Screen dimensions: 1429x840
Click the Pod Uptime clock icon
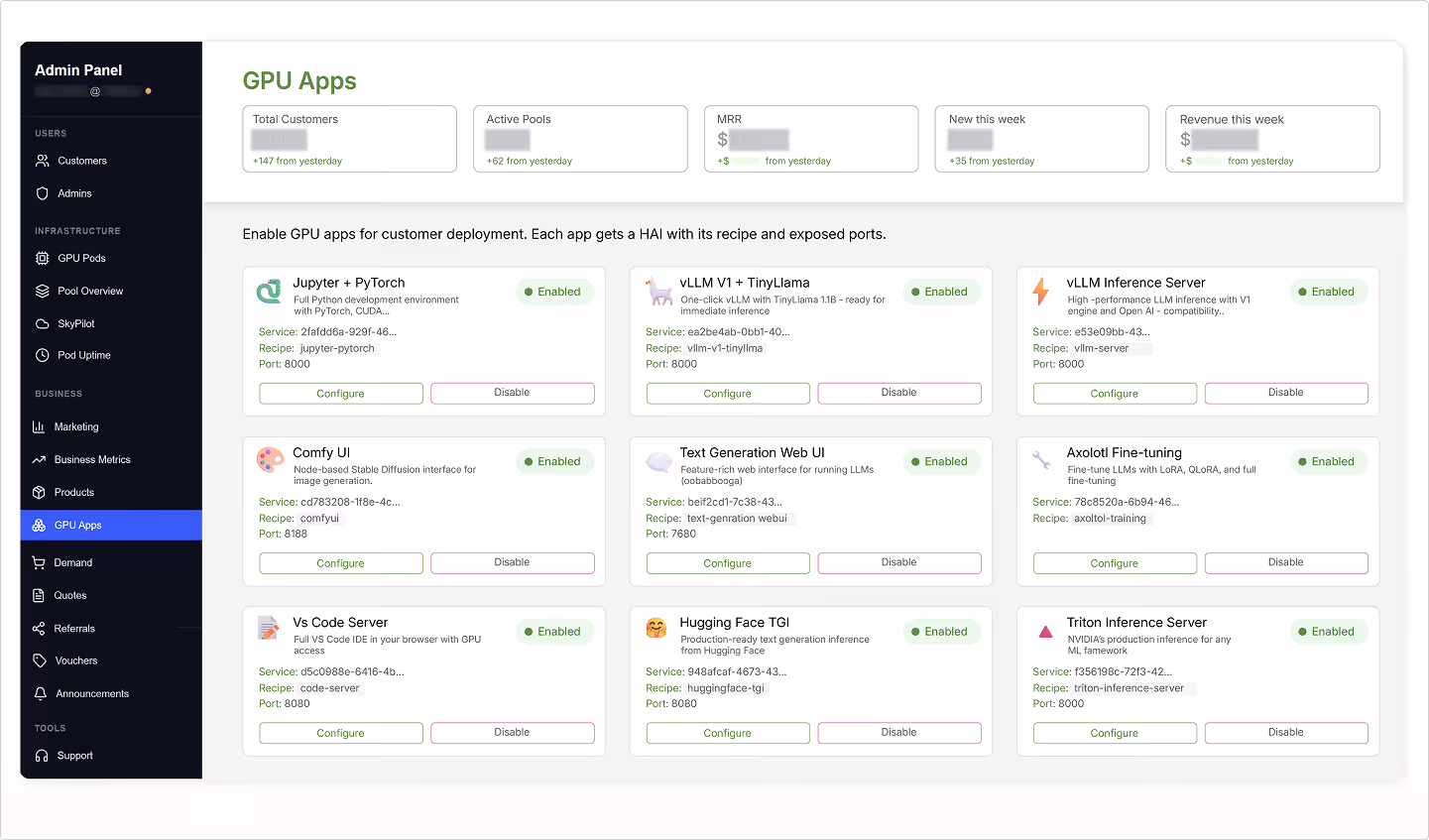point(42,355)
